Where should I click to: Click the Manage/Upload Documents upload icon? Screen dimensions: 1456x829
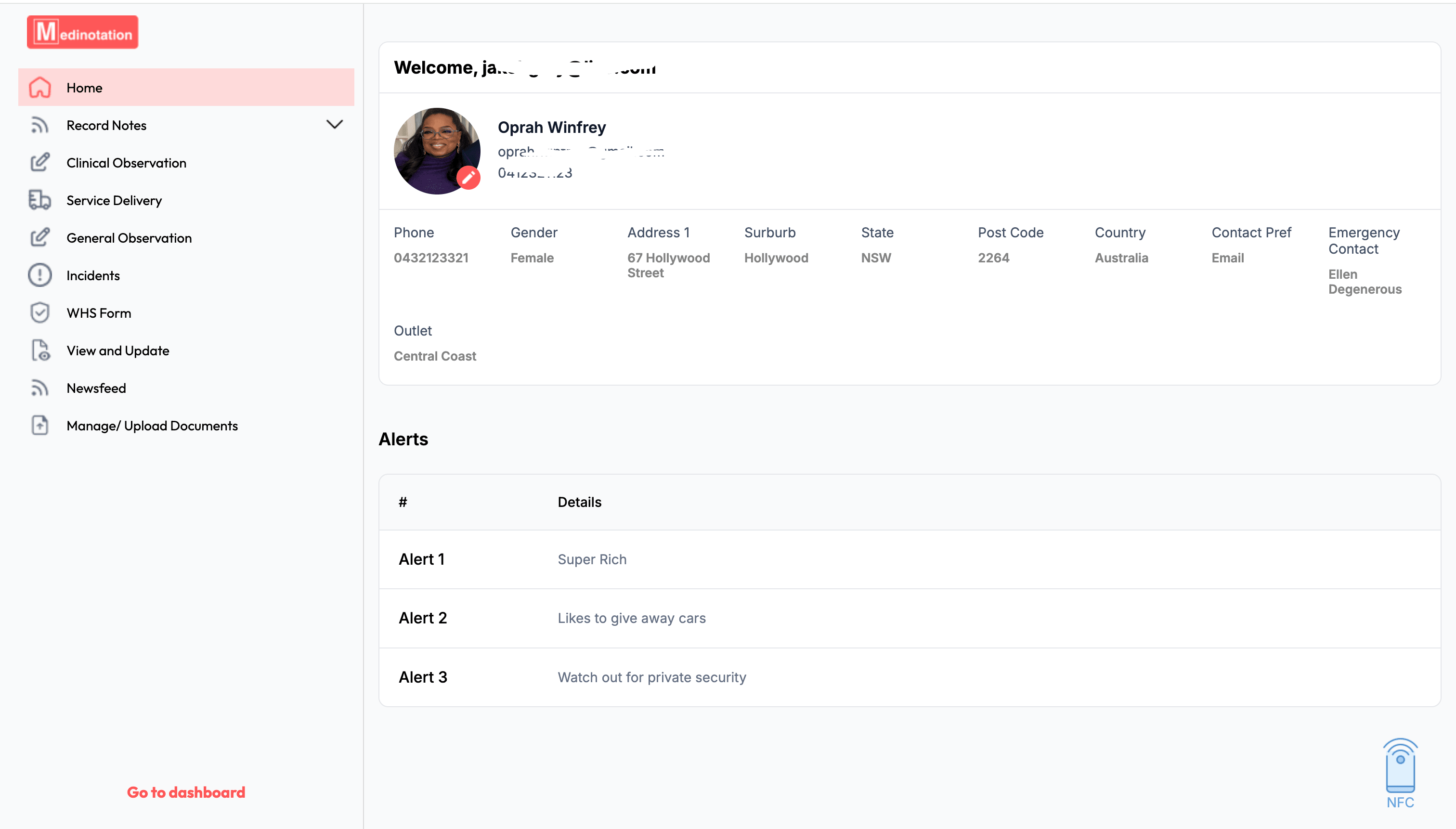coord(40,425)
